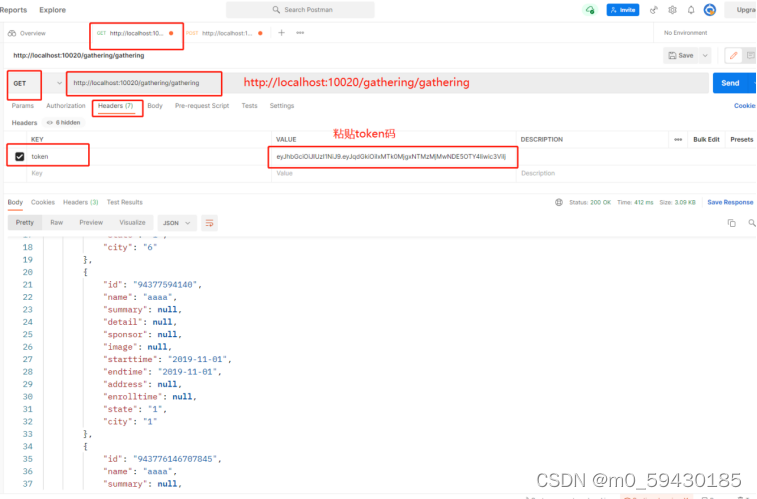Open the Reports menu item
The width and height of the screenshot is (757, 499).
pos(14,10)
